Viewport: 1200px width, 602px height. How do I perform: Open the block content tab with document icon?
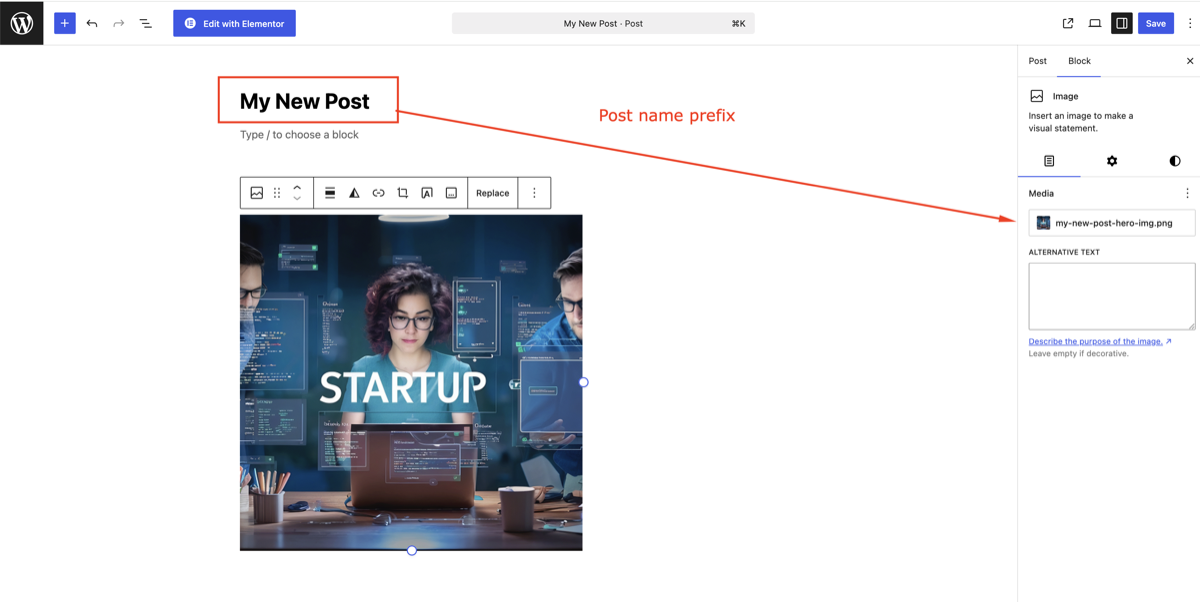(1049, 161)
